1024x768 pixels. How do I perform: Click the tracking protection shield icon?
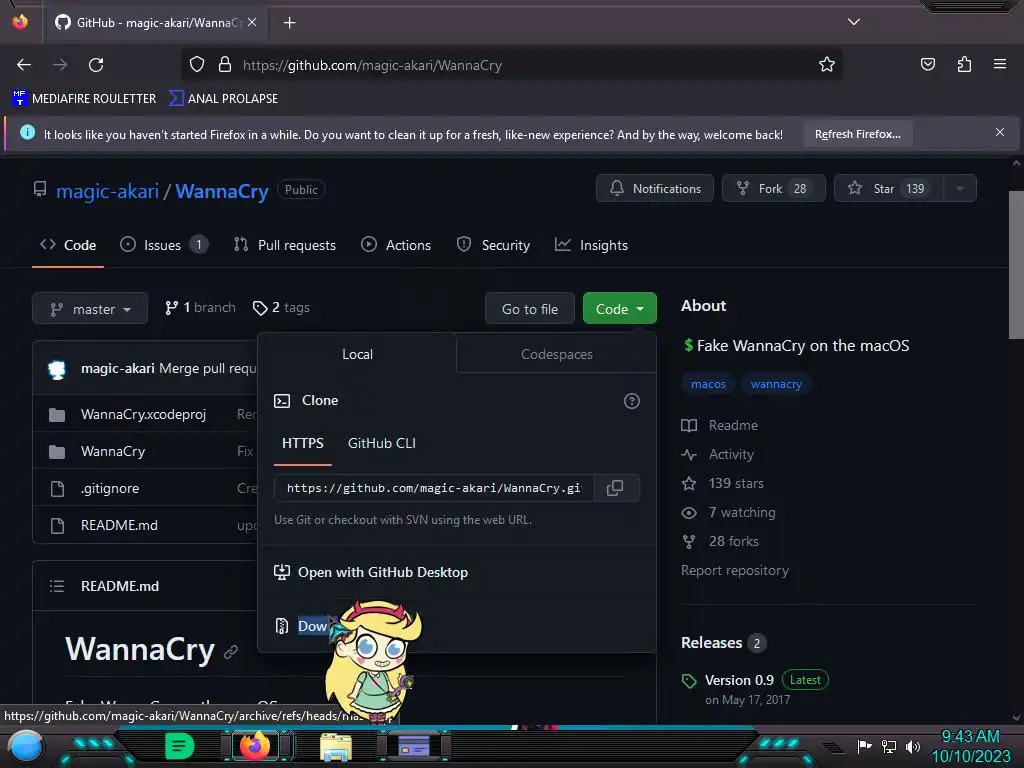197,64
